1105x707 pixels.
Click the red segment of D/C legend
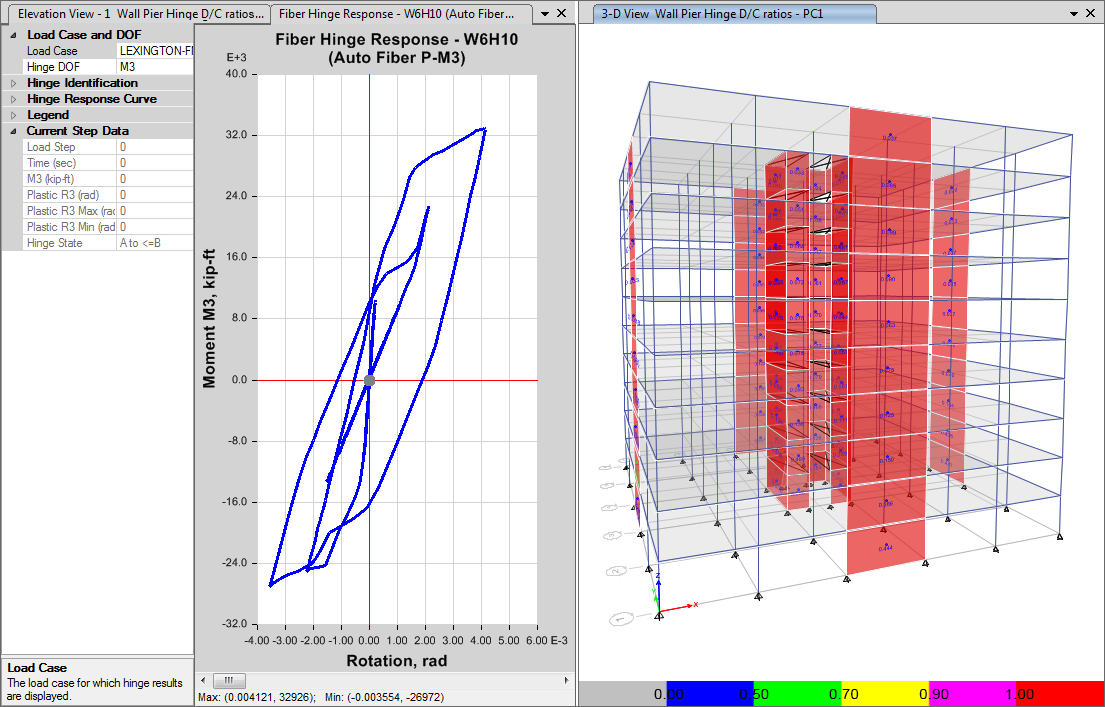click(x=1060, y=694)
